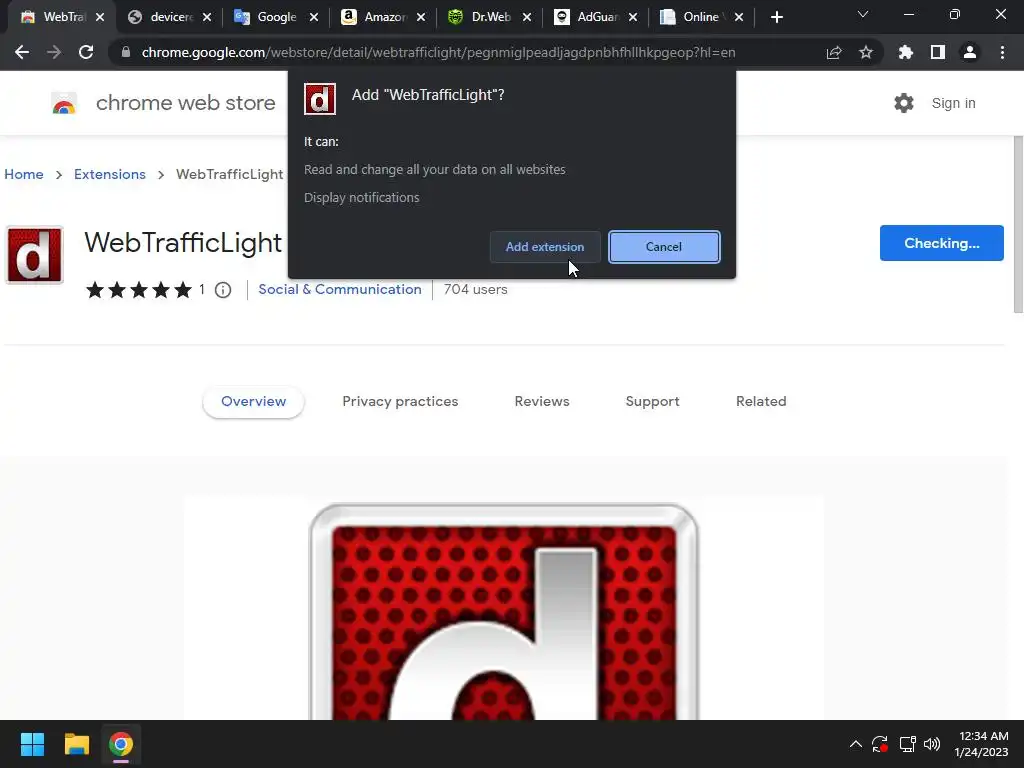This screenshot has width=1024, height=768.
Task: Open the Chrome Web Store settings gear
Action: (x=904, y=103)
